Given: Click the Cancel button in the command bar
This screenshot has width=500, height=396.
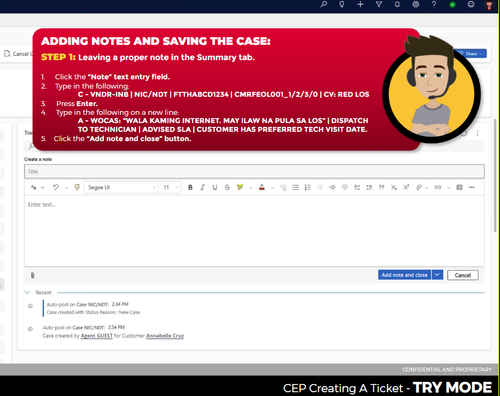Looking at the screenshot, I should coord(18,54).
